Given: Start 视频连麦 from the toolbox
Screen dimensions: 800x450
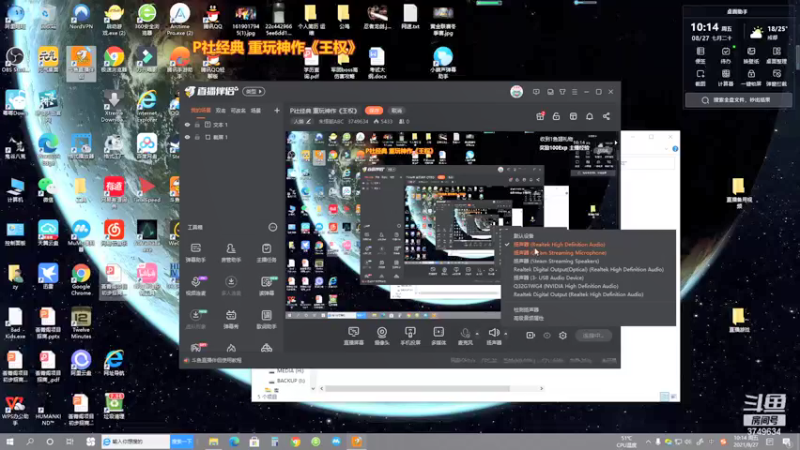Looking at the screenshot, I should [x=196, y=286].
